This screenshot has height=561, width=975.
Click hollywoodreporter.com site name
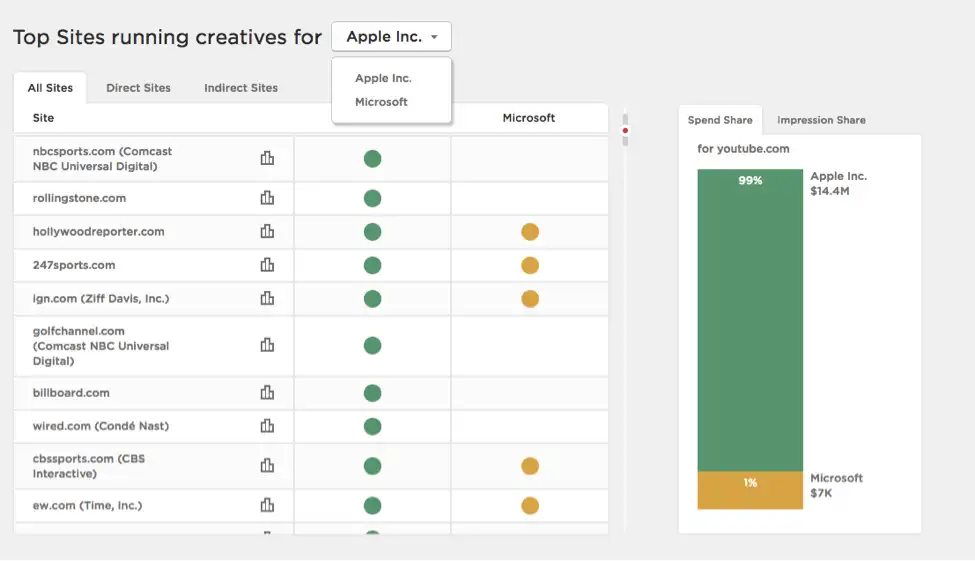98,231
